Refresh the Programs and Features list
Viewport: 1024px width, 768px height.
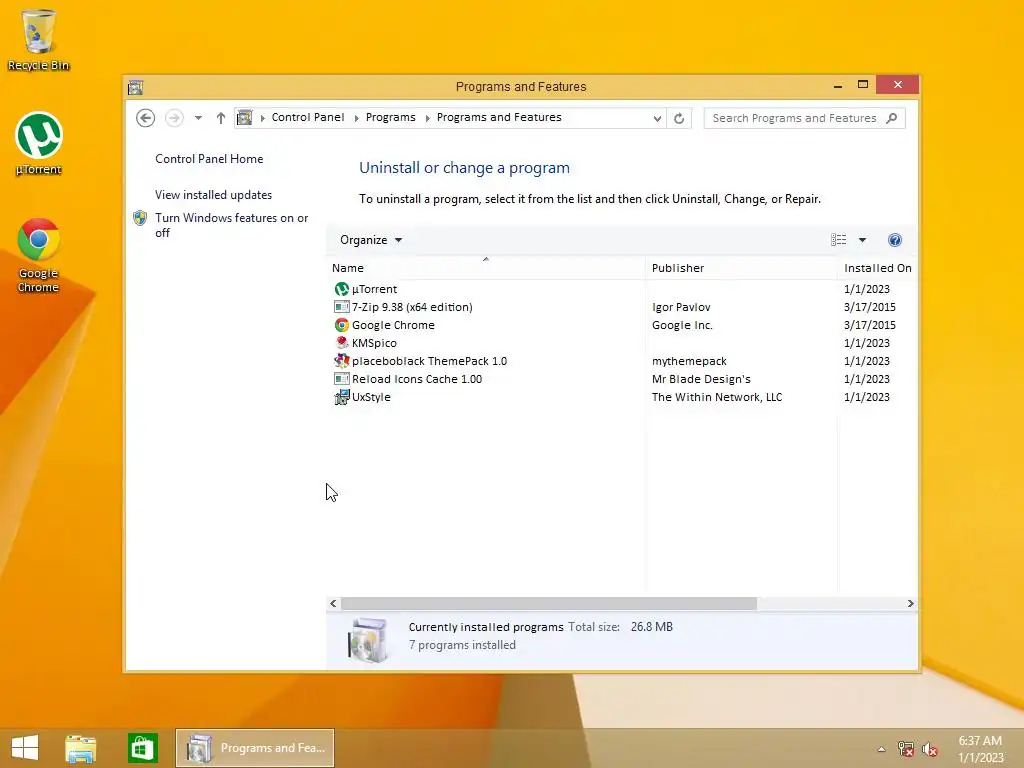(x=679, y=118)
